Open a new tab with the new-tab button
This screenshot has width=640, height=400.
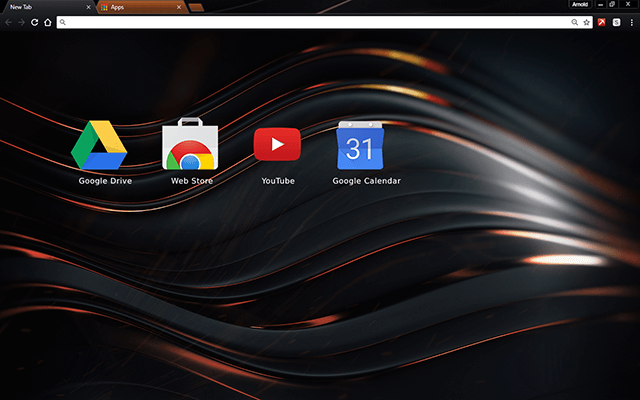pos(196,7)
